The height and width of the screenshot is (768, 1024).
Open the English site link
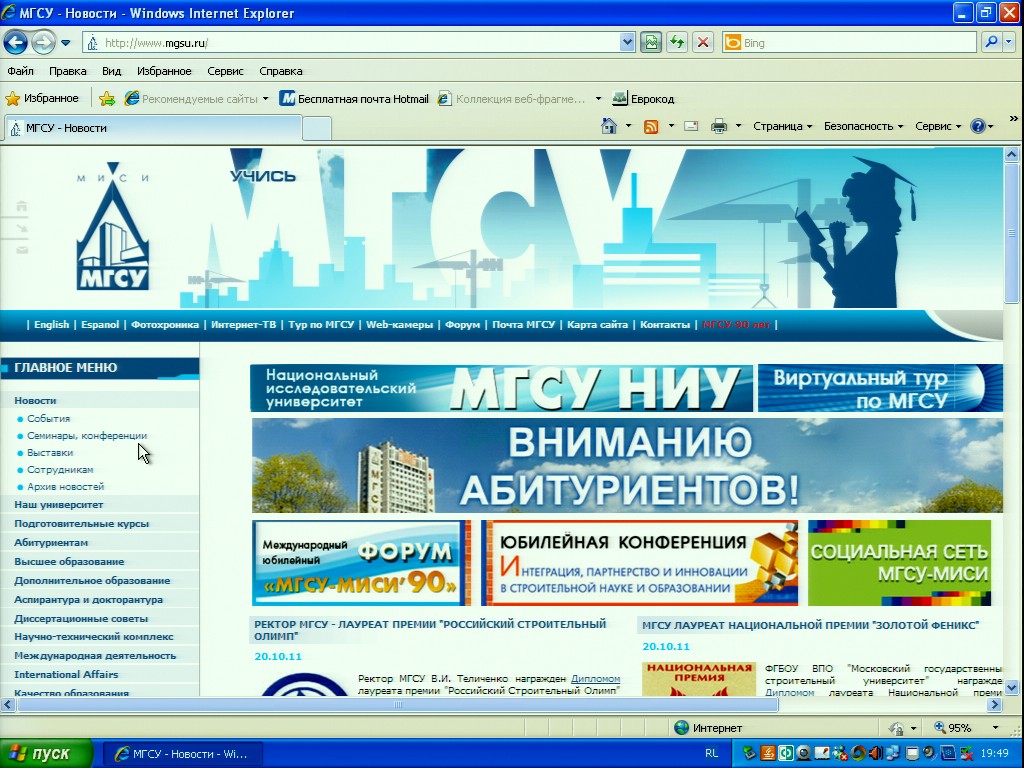pos(52,325)
